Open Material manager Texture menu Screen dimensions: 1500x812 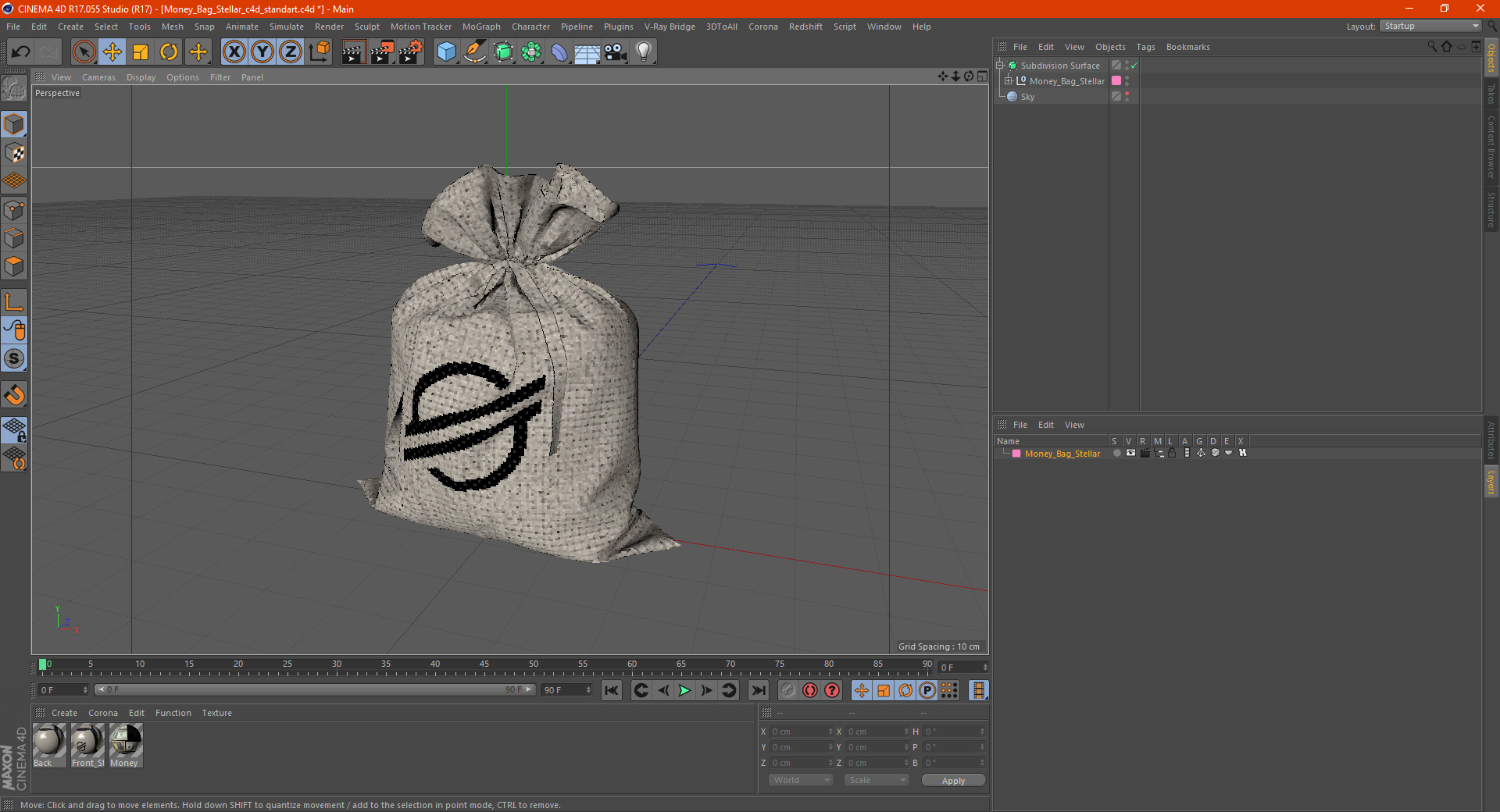point(217,713)
